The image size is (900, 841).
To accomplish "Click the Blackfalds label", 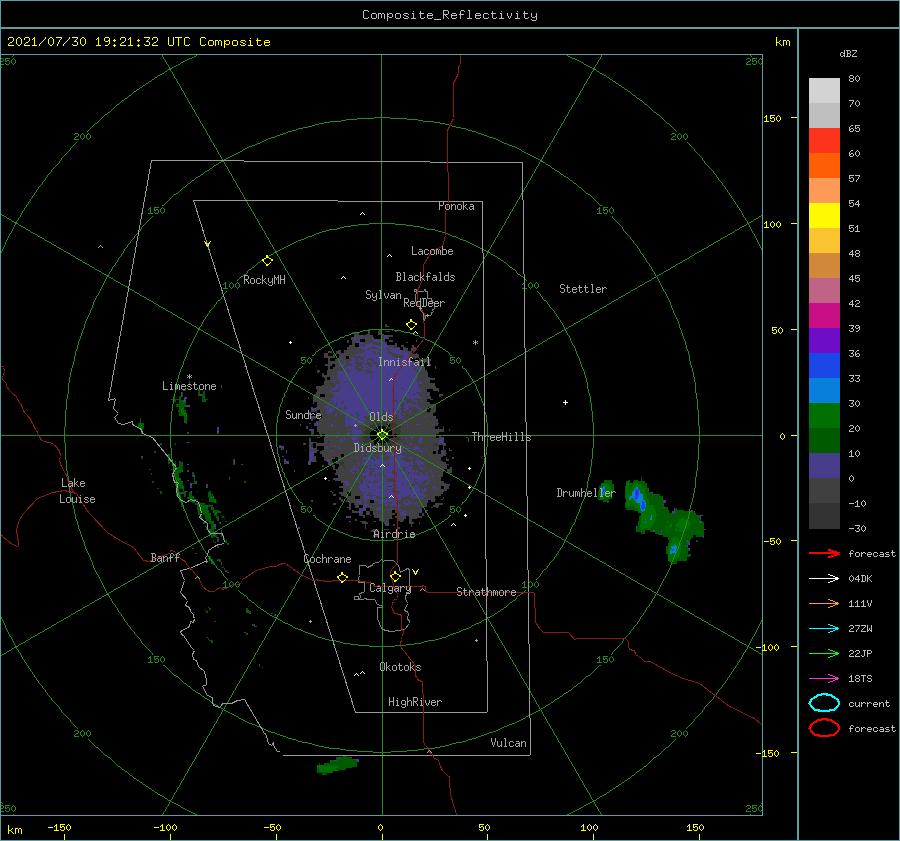I will 425,277.
